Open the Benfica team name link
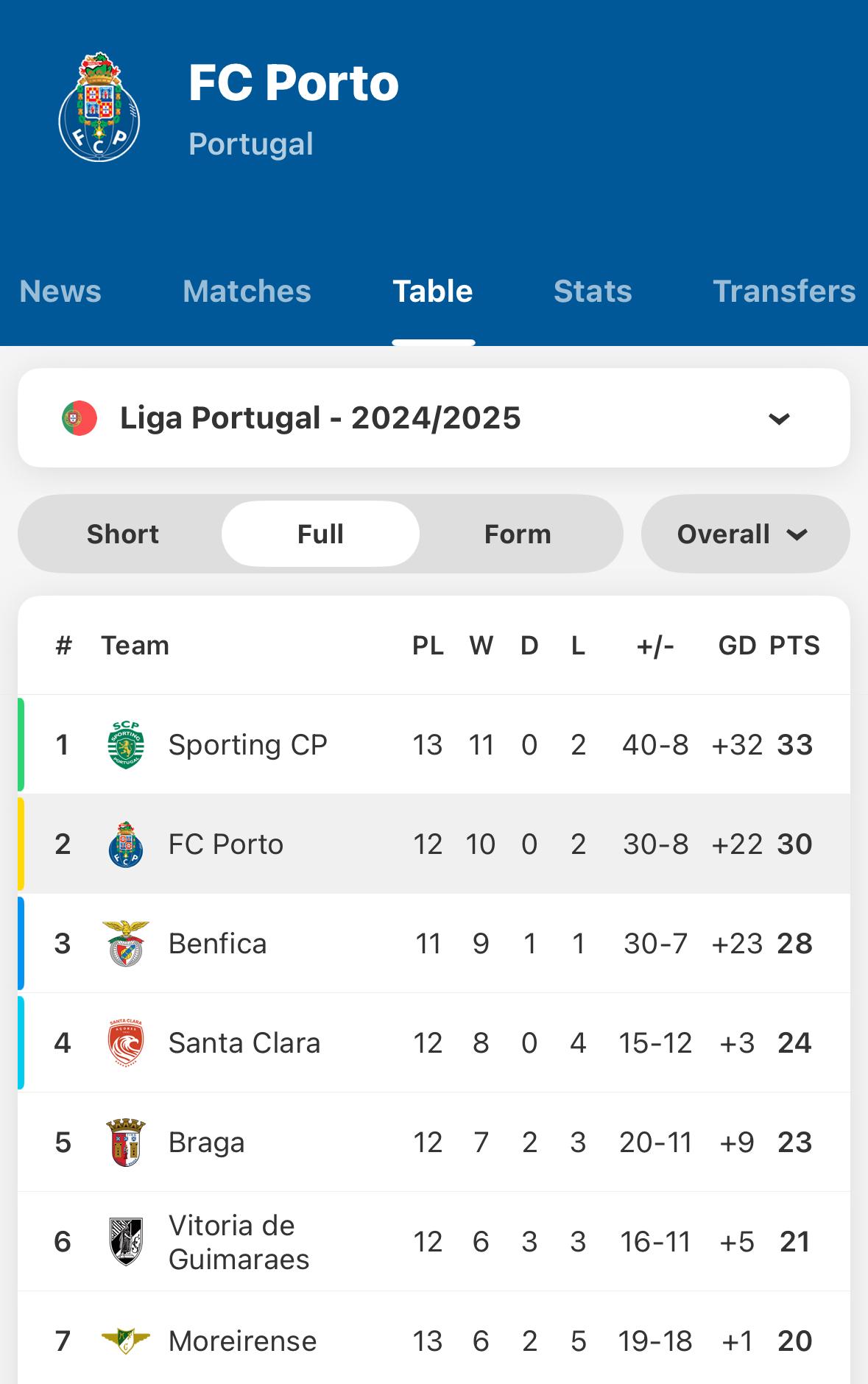 (217, 943)
